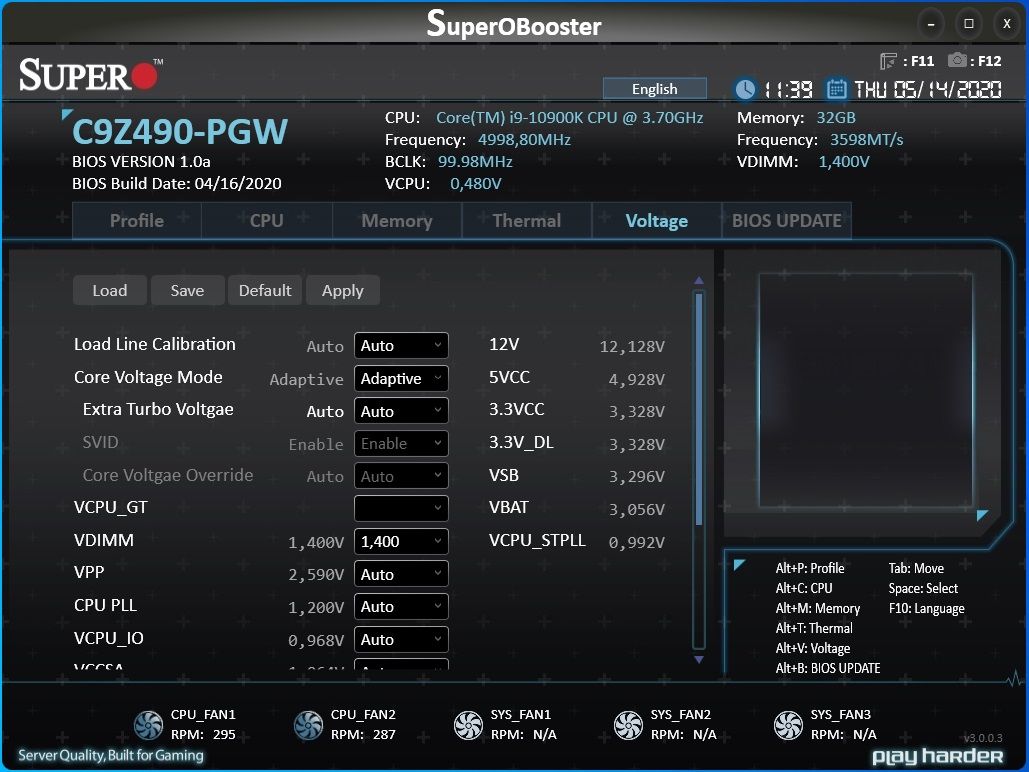The image size is (1029, 772).
Task: Click the C9Z490-PGW board name
Action: coord(180,132)
